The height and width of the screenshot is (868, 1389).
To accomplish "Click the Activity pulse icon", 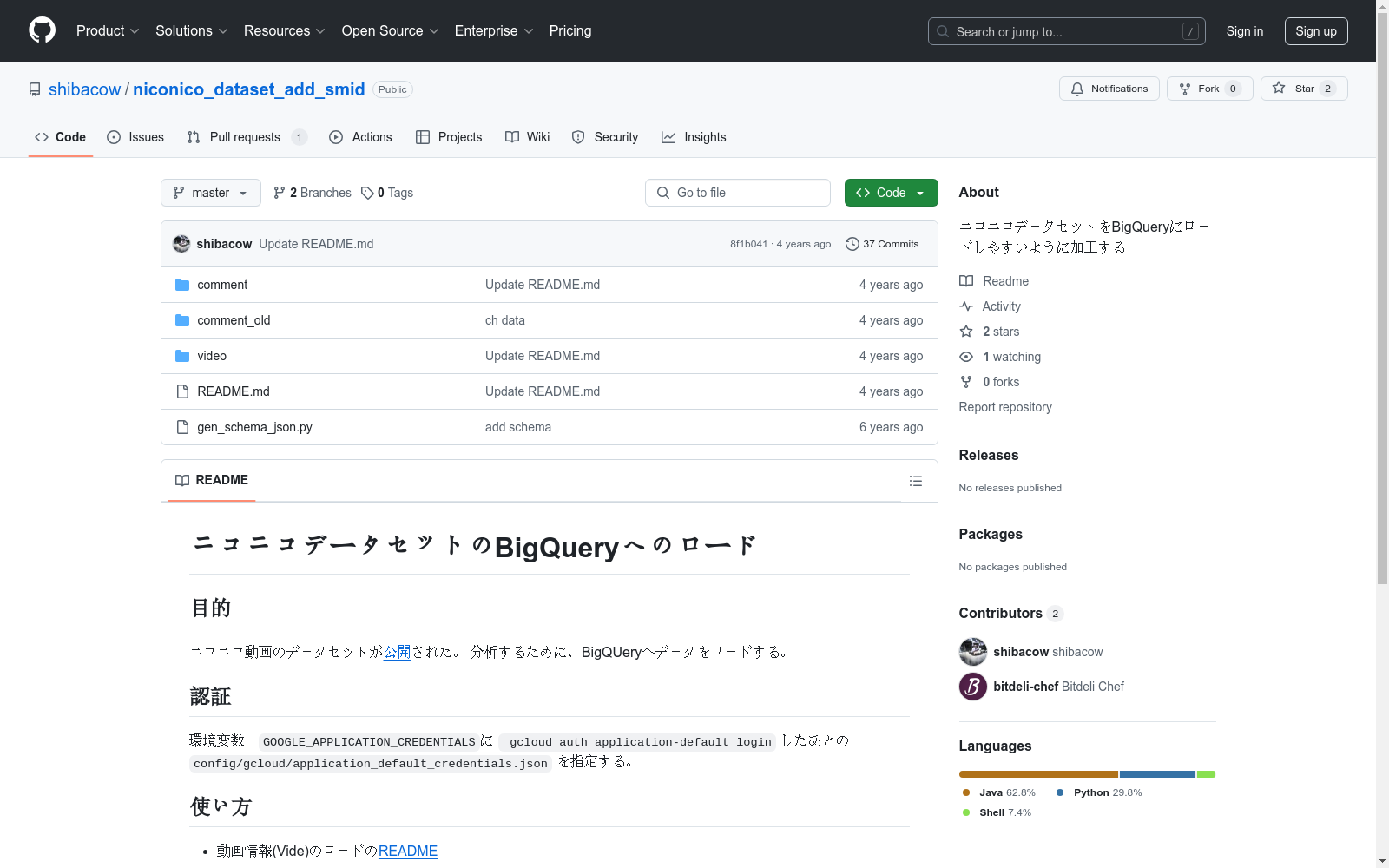I will click(966, 306).
